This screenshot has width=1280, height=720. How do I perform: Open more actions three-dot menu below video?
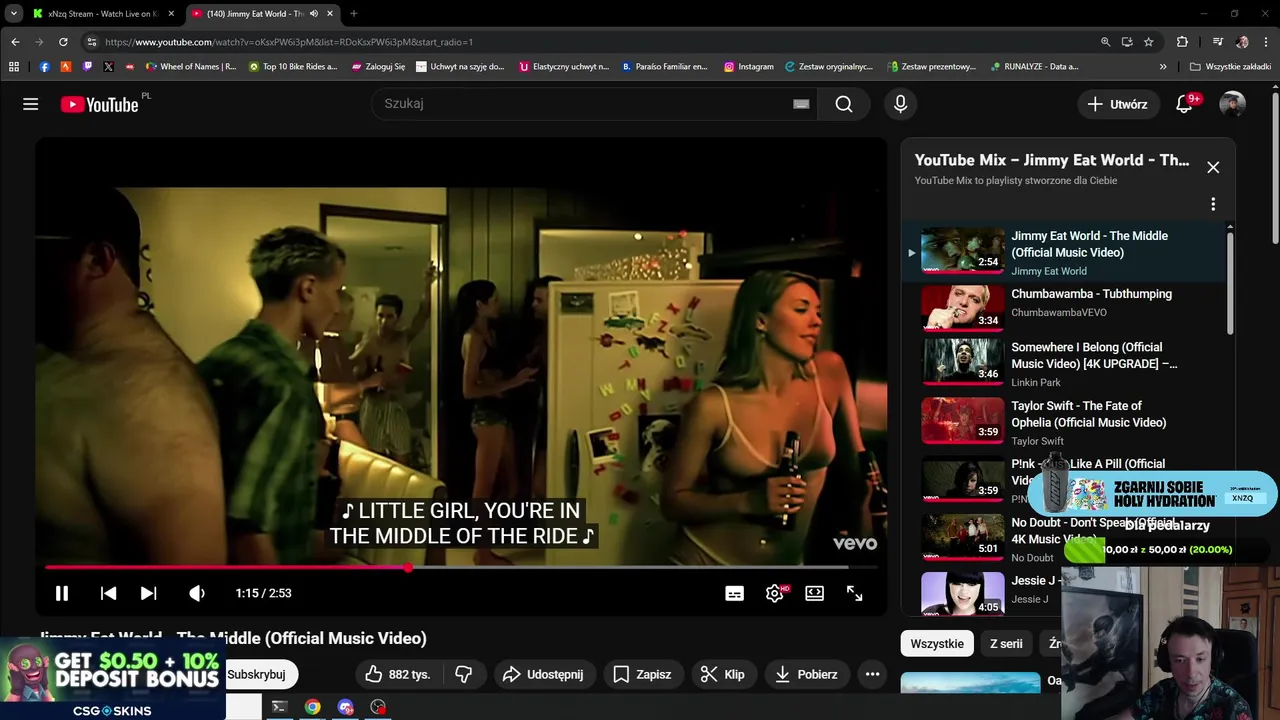click(x=872, y=674)
